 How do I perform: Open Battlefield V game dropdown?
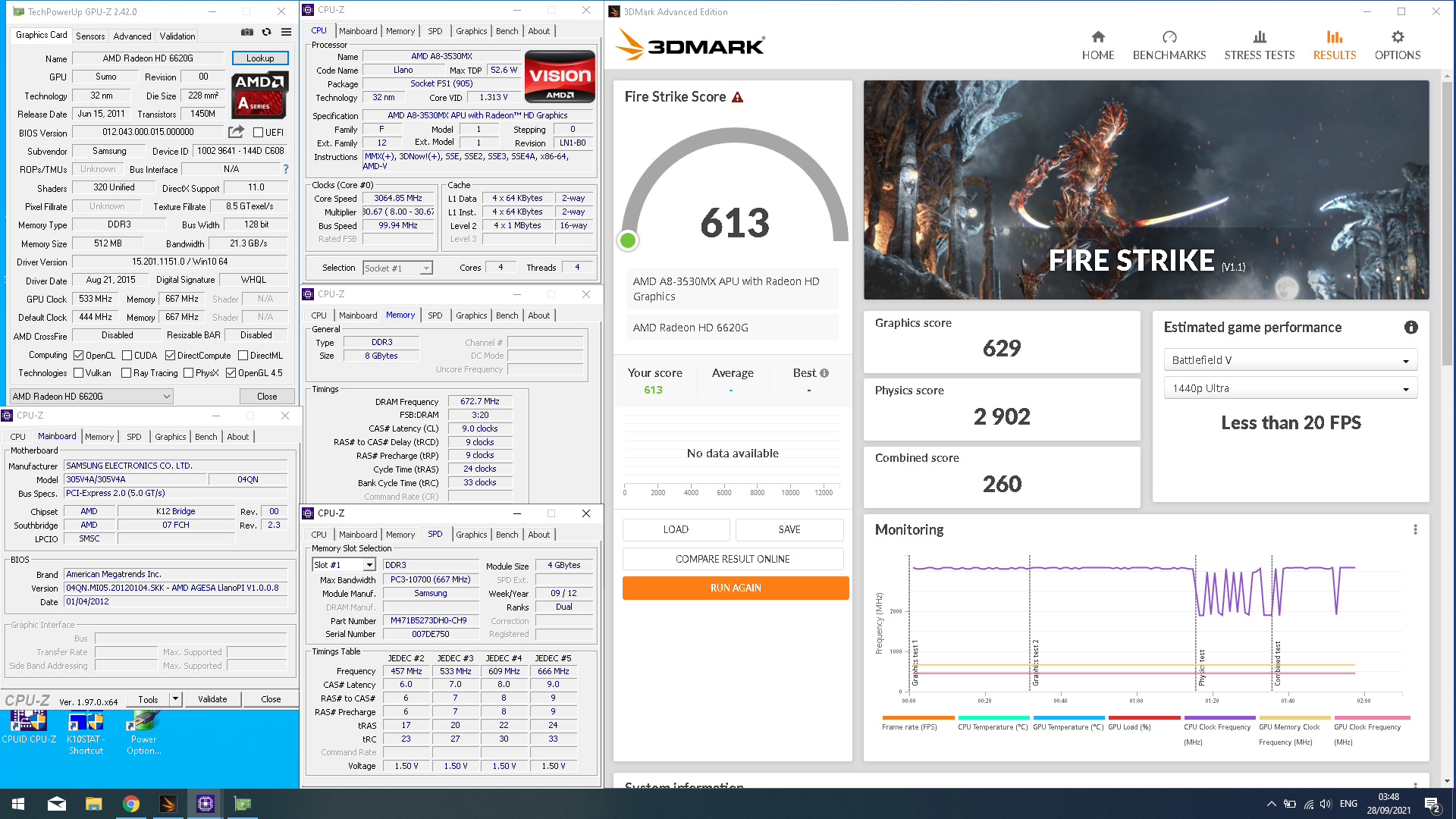[x=1290, y=360]
